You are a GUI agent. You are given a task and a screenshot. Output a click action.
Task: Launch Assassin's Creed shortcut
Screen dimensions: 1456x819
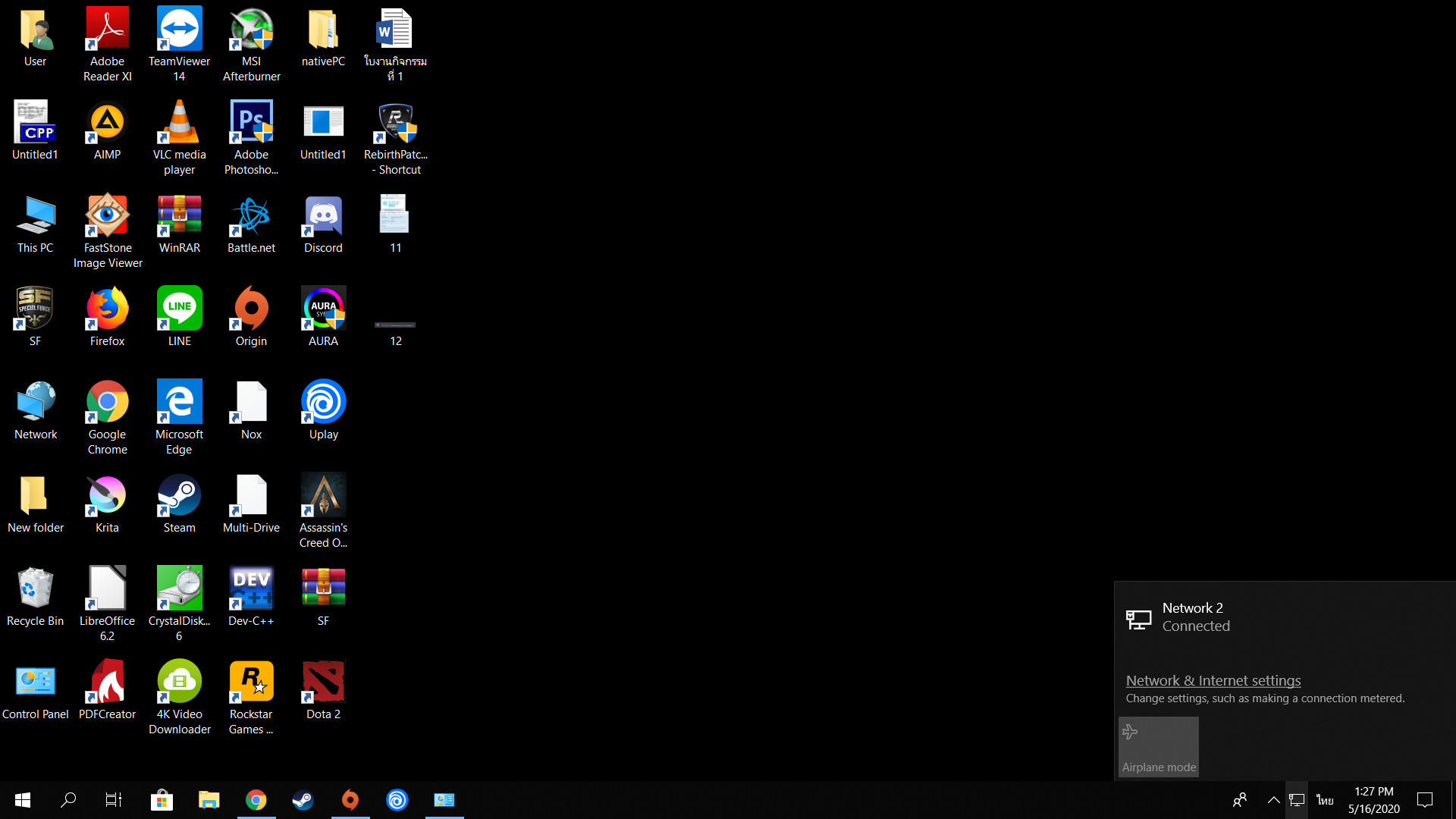pyautogui.click(x=323, y=511)
